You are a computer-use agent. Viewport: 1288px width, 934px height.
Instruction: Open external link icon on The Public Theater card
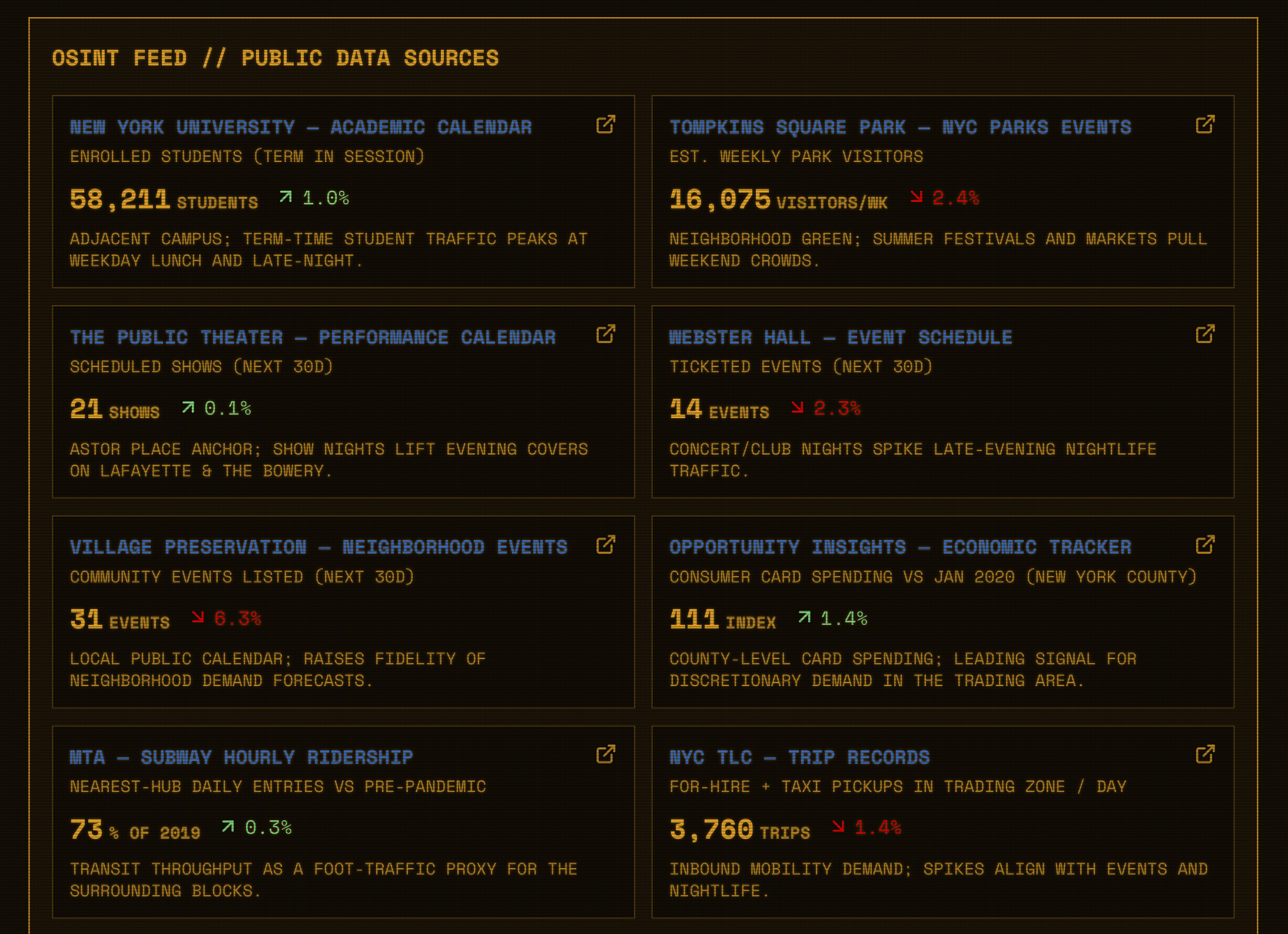606,334
